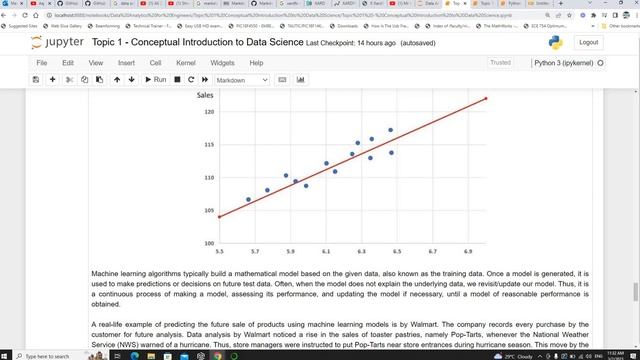
Task: Click browser back arrow
Action: (4, 15)
